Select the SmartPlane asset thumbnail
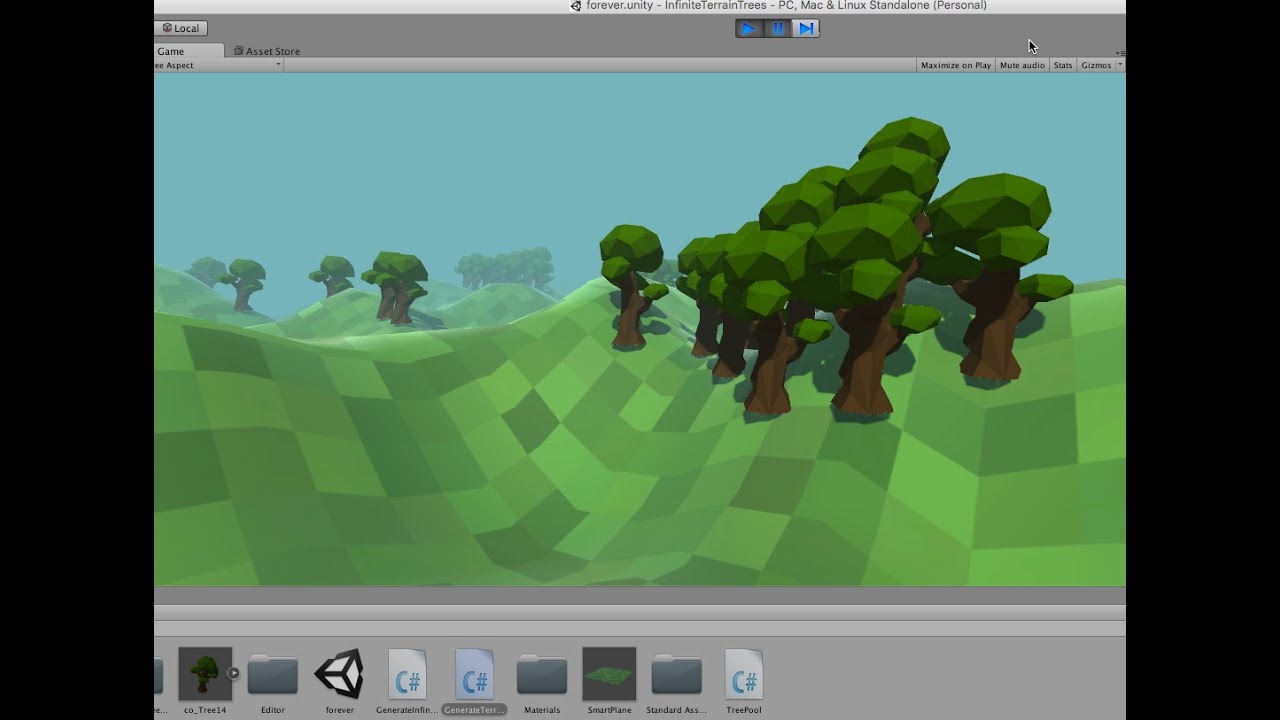Viewport: 1280px width, 720px height. point(609,673)
